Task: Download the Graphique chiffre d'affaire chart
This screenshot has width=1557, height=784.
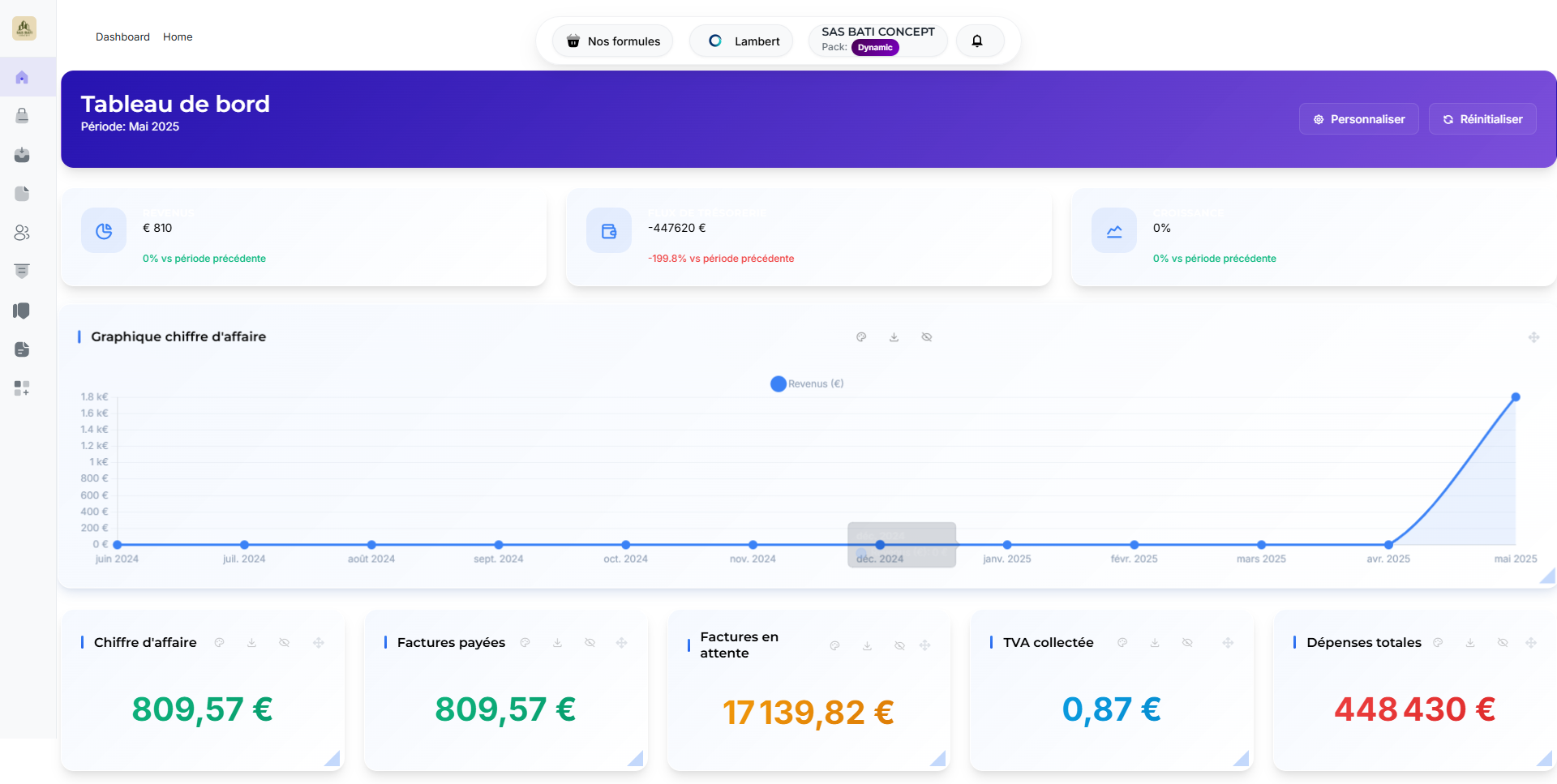Action: pos(894,337)
